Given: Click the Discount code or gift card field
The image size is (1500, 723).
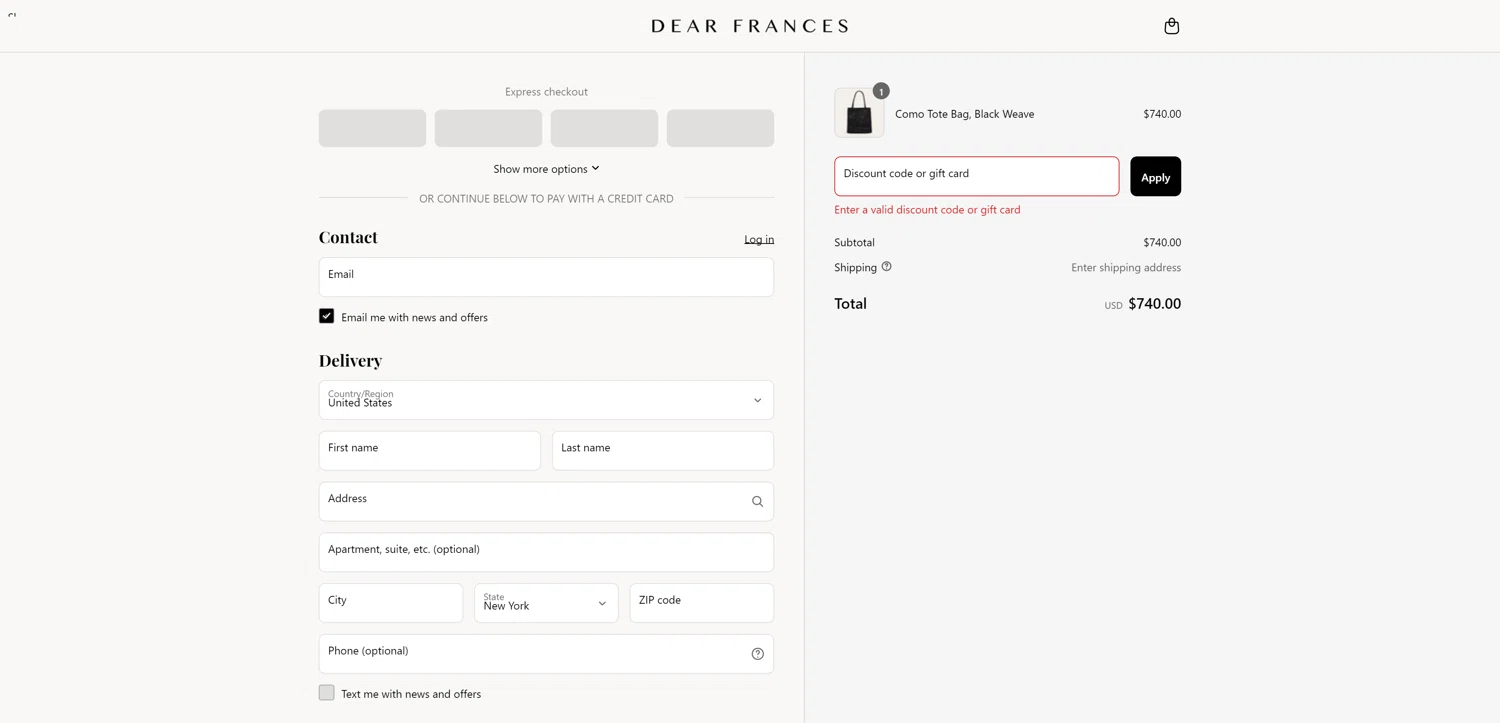Looking at the screenshot, I should tap(976, 176).
